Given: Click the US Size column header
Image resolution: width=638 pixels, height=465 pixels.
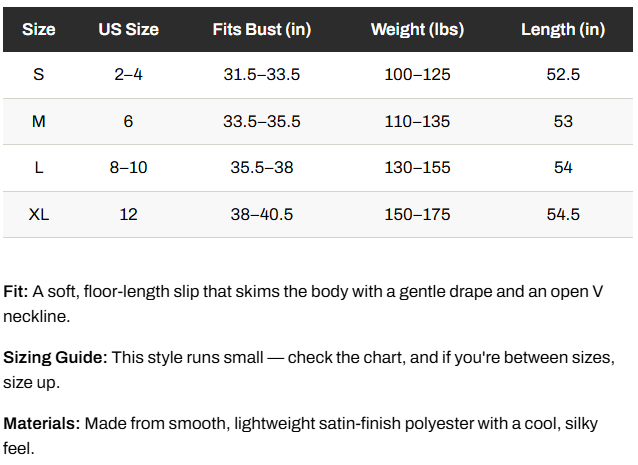Looking at the screenshot, I should point(129,29).
